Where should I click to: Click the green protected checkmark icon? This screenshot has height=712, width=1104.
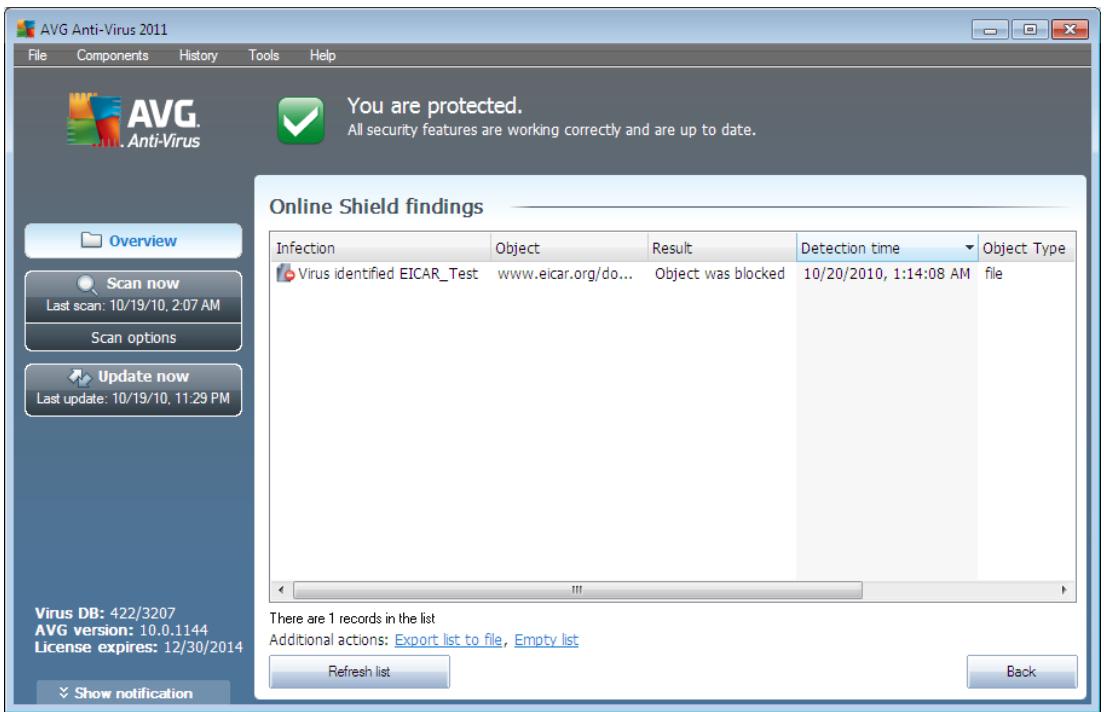click(301, 120)
